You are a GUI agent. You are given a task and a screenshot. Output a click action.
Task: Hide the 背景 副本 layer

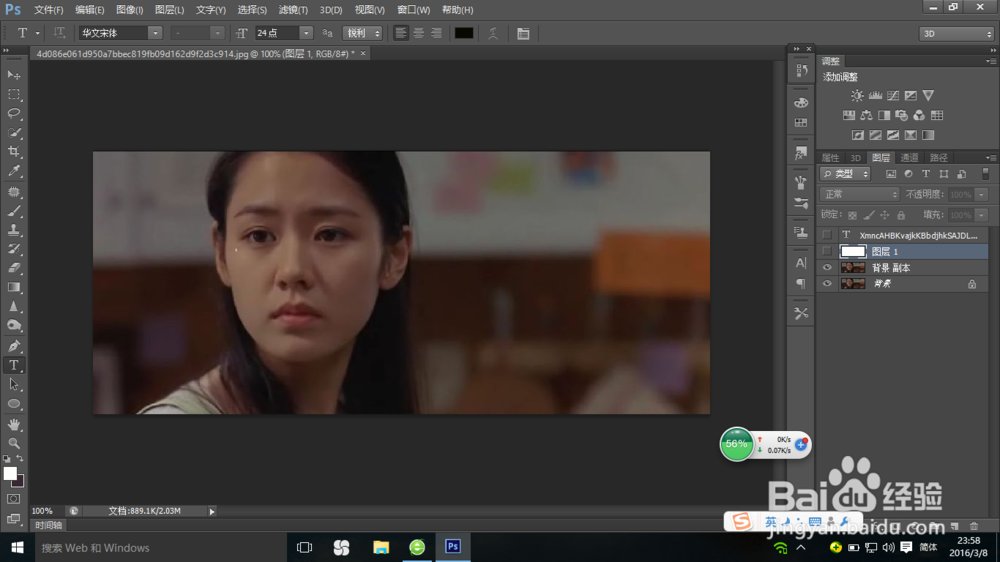(827, 268)
